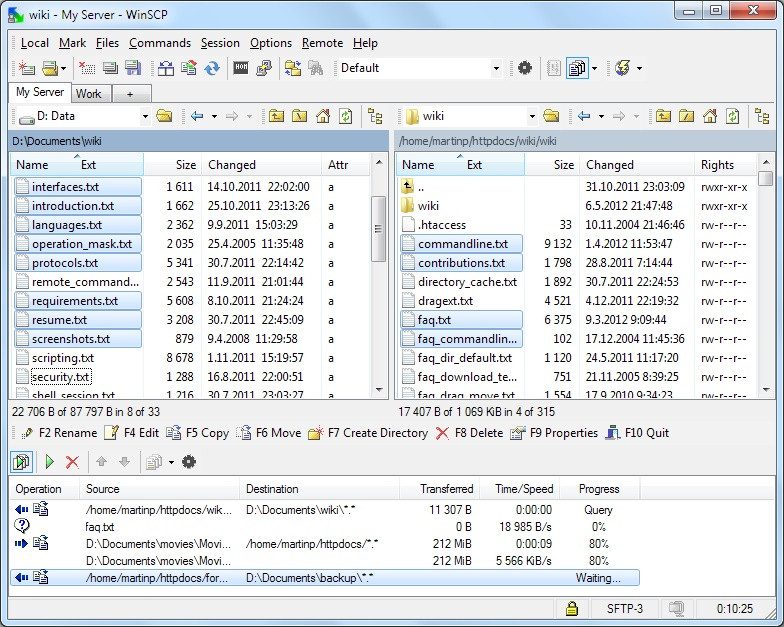The height and width of the screenshot is (627, 784).
Task: Click the Preferences gear icon in main toolbar
Action: [524, 68]
